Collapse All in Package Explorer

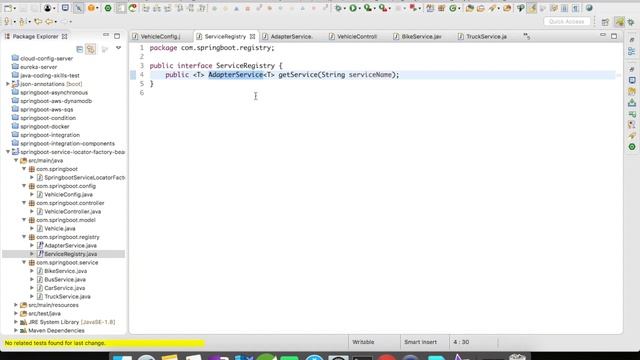80,49
